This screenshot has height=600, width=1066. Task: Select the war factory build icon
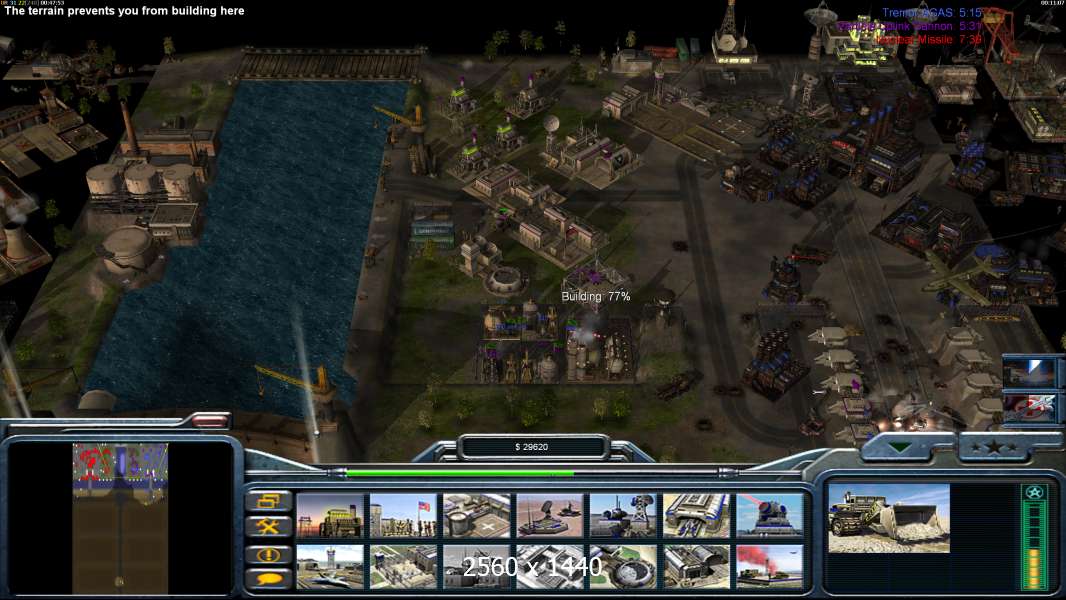[697, 516]
